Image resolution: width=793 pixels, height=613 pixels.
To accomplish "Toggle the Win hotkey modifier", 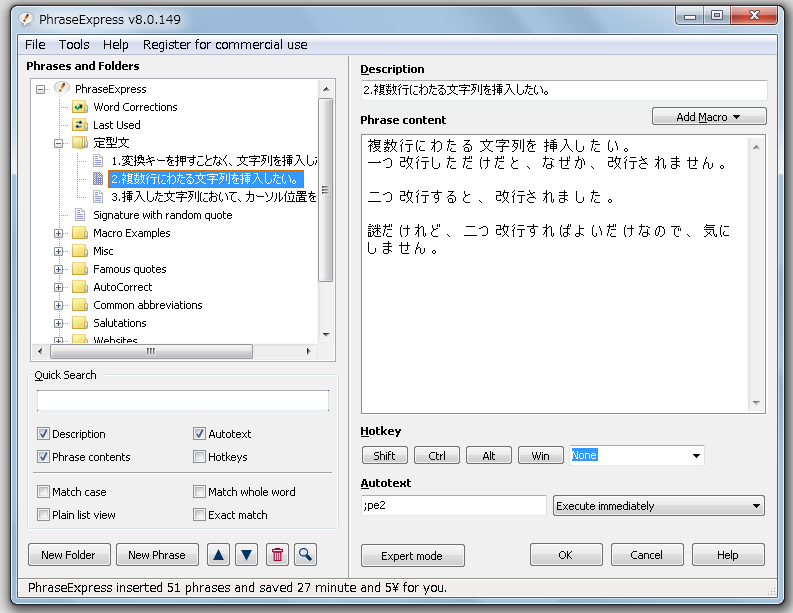I will (x=540, y=455).
